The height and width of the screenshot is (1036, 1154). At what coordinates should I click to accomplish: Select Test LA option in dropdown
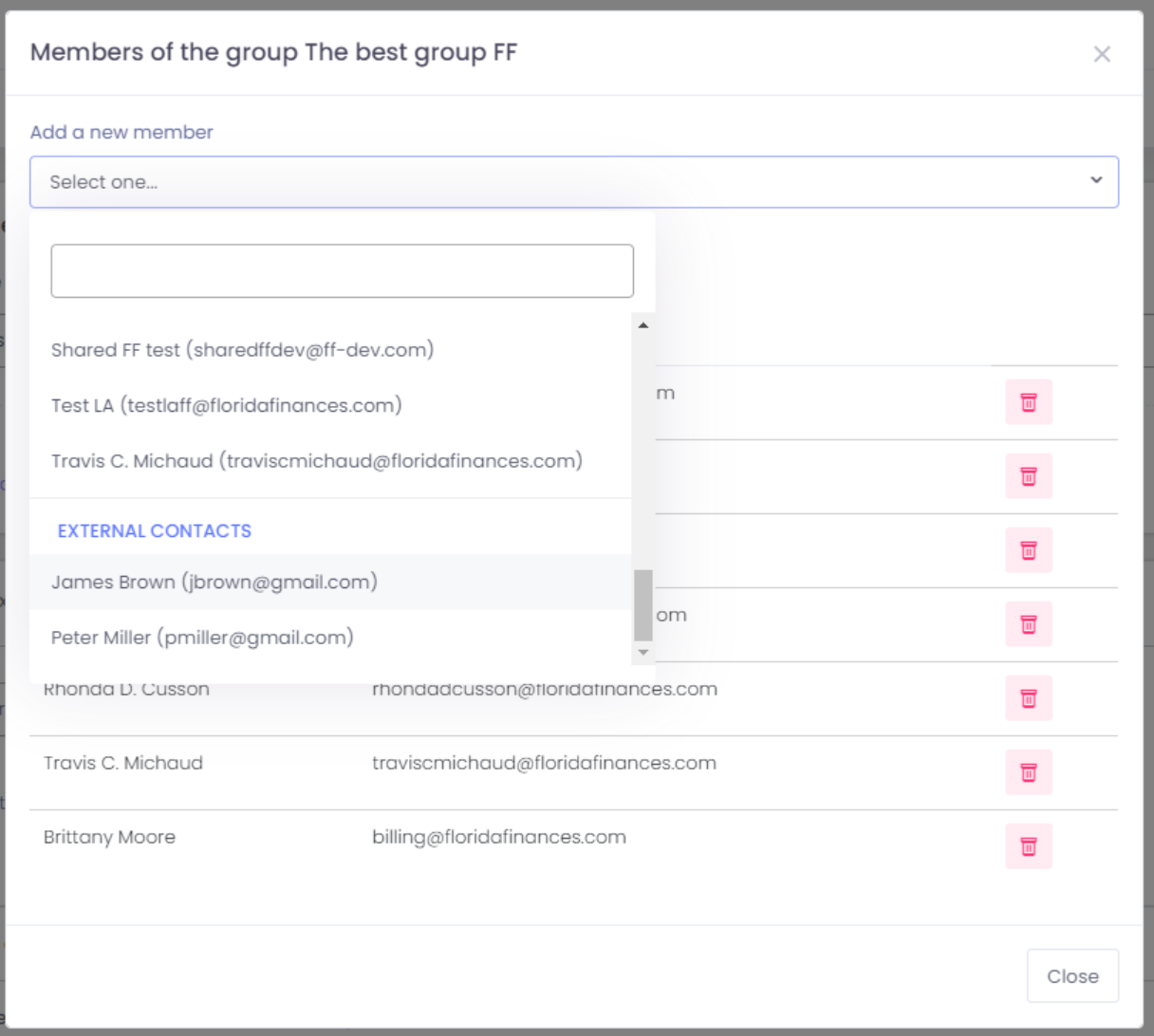(226, 406)
